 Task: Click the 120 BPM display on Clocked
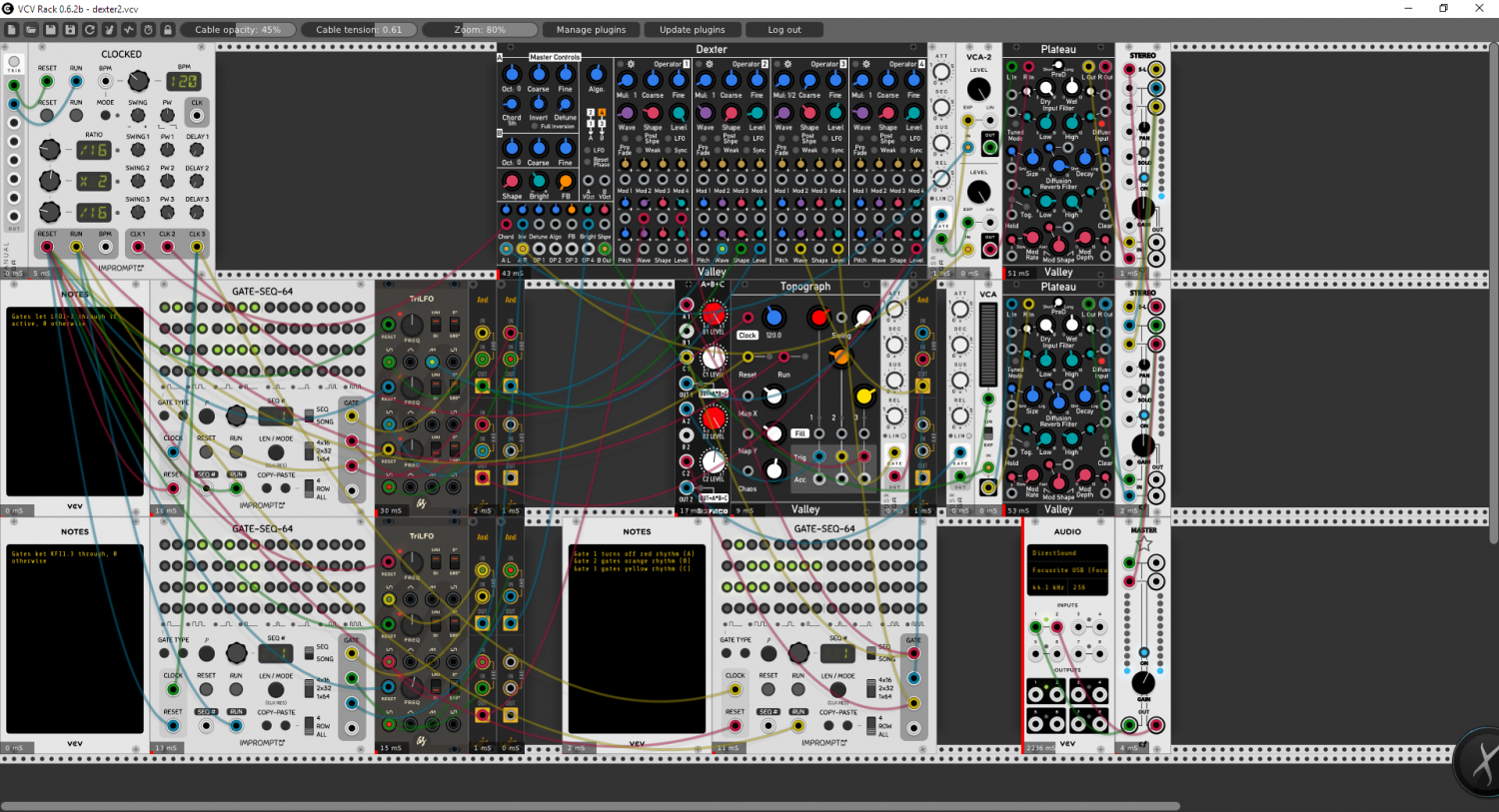[183, 81]
